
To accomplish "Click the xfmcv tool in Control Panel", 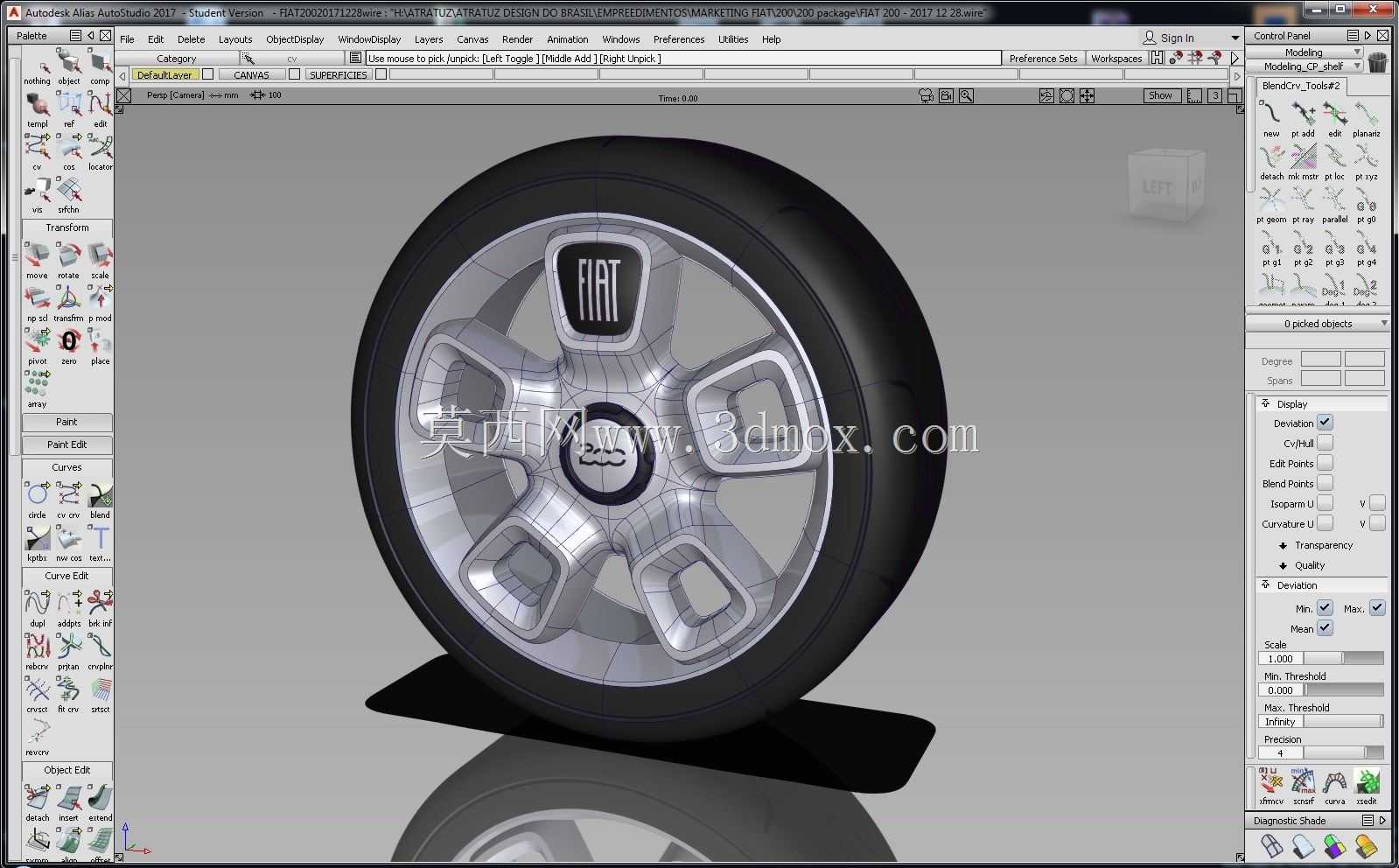I will tap(1271, 786).
